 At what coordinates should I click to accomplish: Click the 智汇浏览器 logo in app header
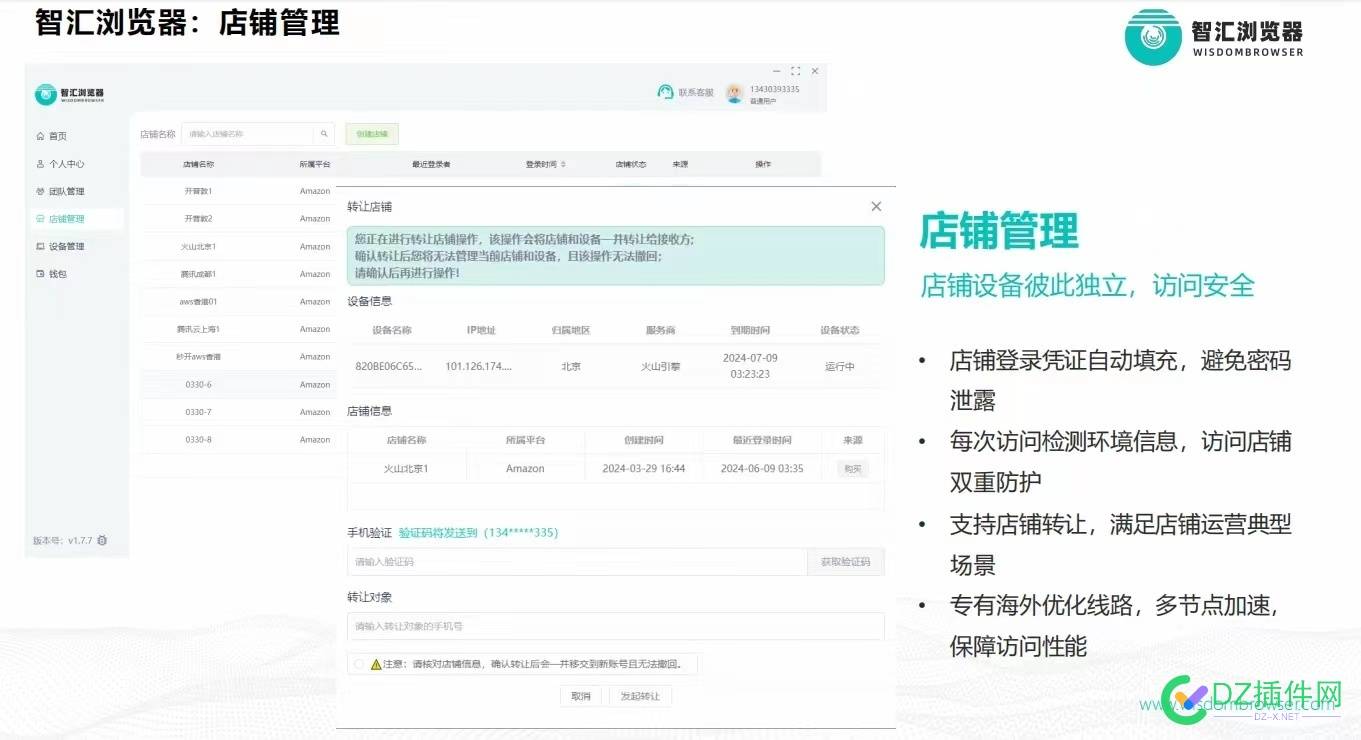pyautogui.click(x=69, y=94)
